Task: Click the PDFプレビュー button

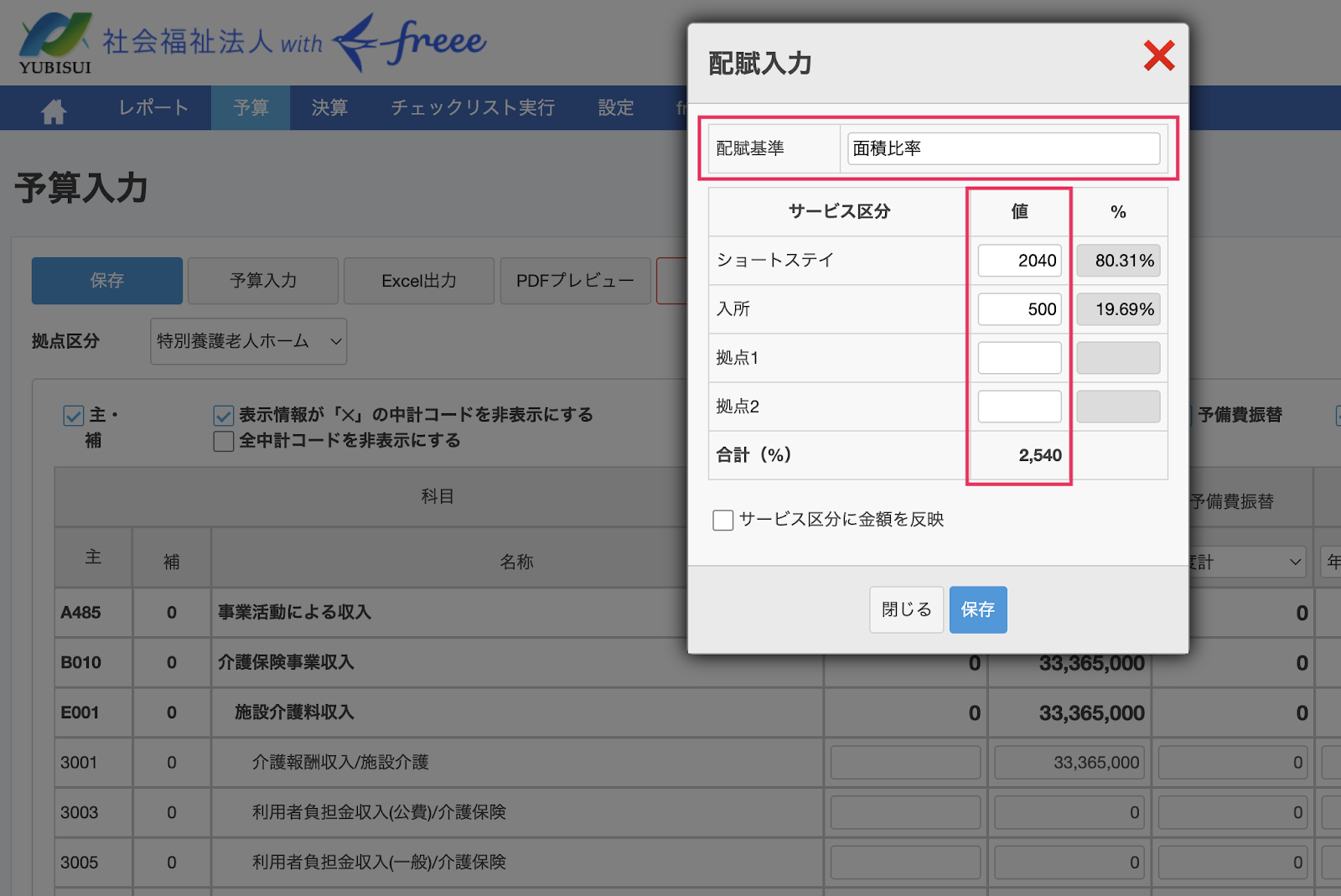Action: tap(575, 281)
